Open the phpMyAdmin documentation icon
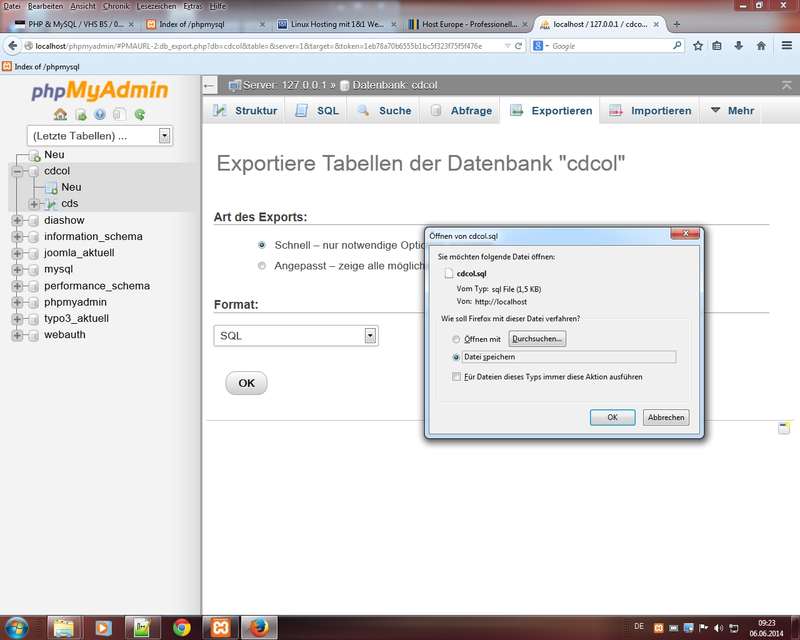 click(100, 114)
